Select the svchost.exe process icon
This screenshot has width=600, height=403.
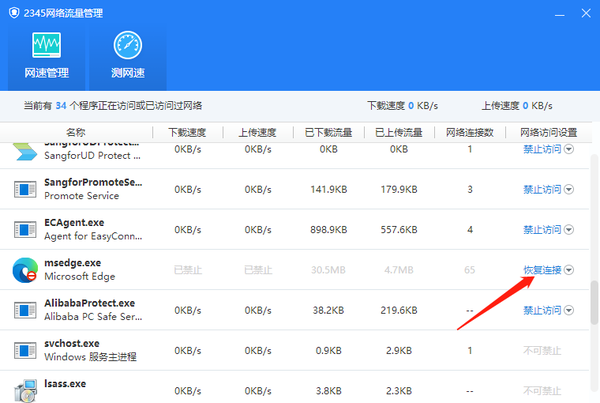(24, 350)
